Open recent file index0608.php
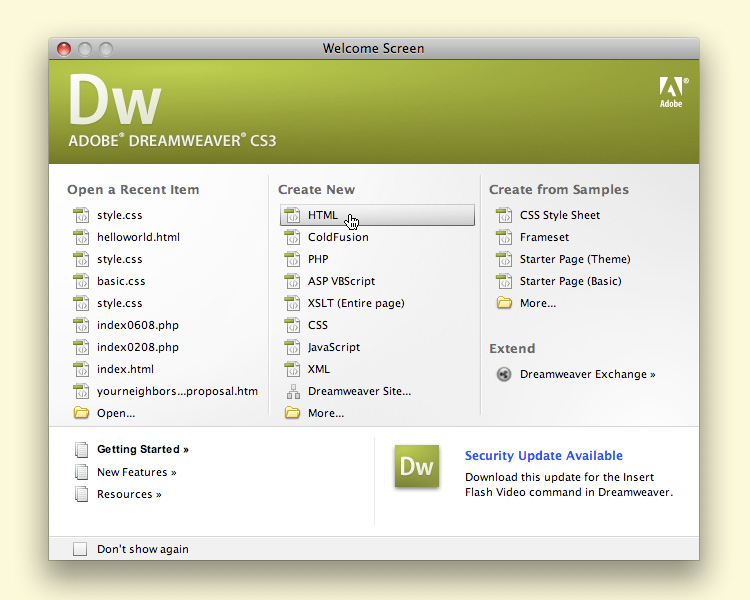Screen dimensions: 750x600 (x=137, y=325)
